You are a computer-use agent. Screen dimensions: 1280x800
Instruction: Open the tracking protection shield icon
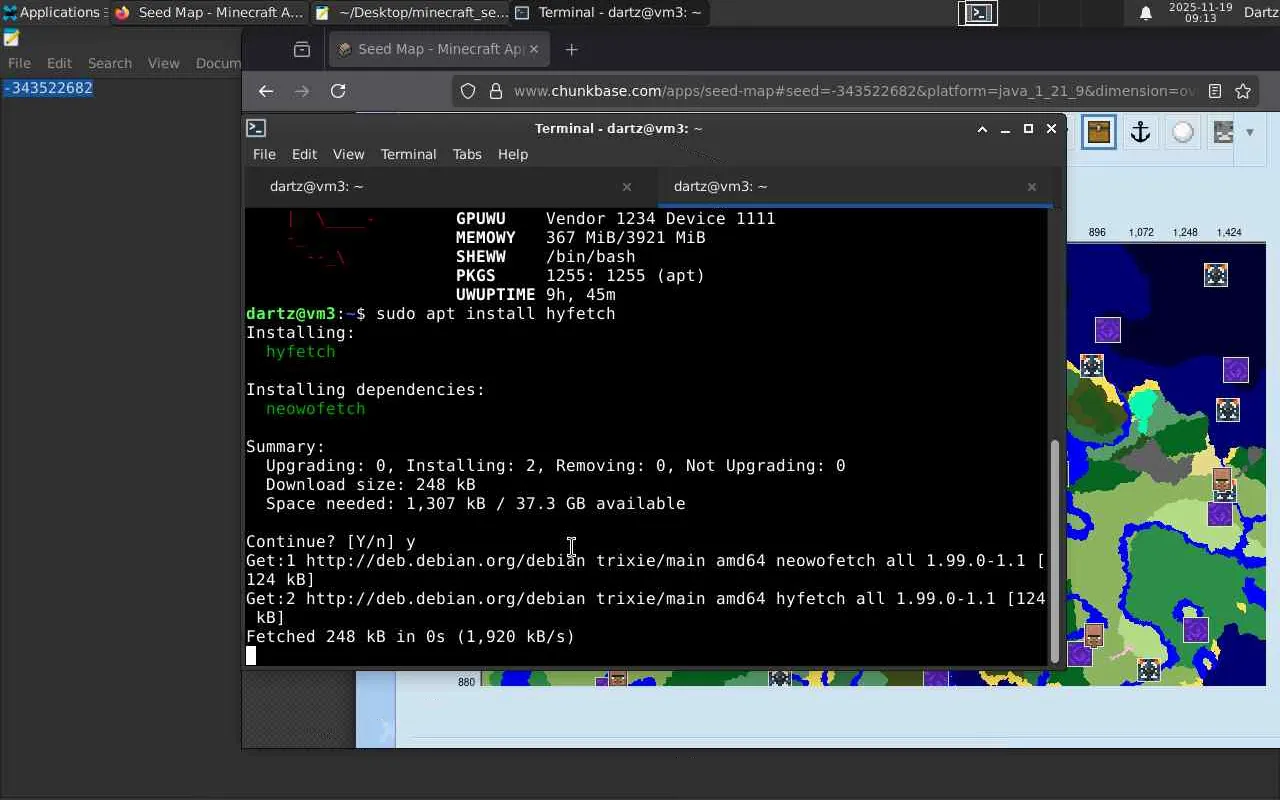coord(468,91)
